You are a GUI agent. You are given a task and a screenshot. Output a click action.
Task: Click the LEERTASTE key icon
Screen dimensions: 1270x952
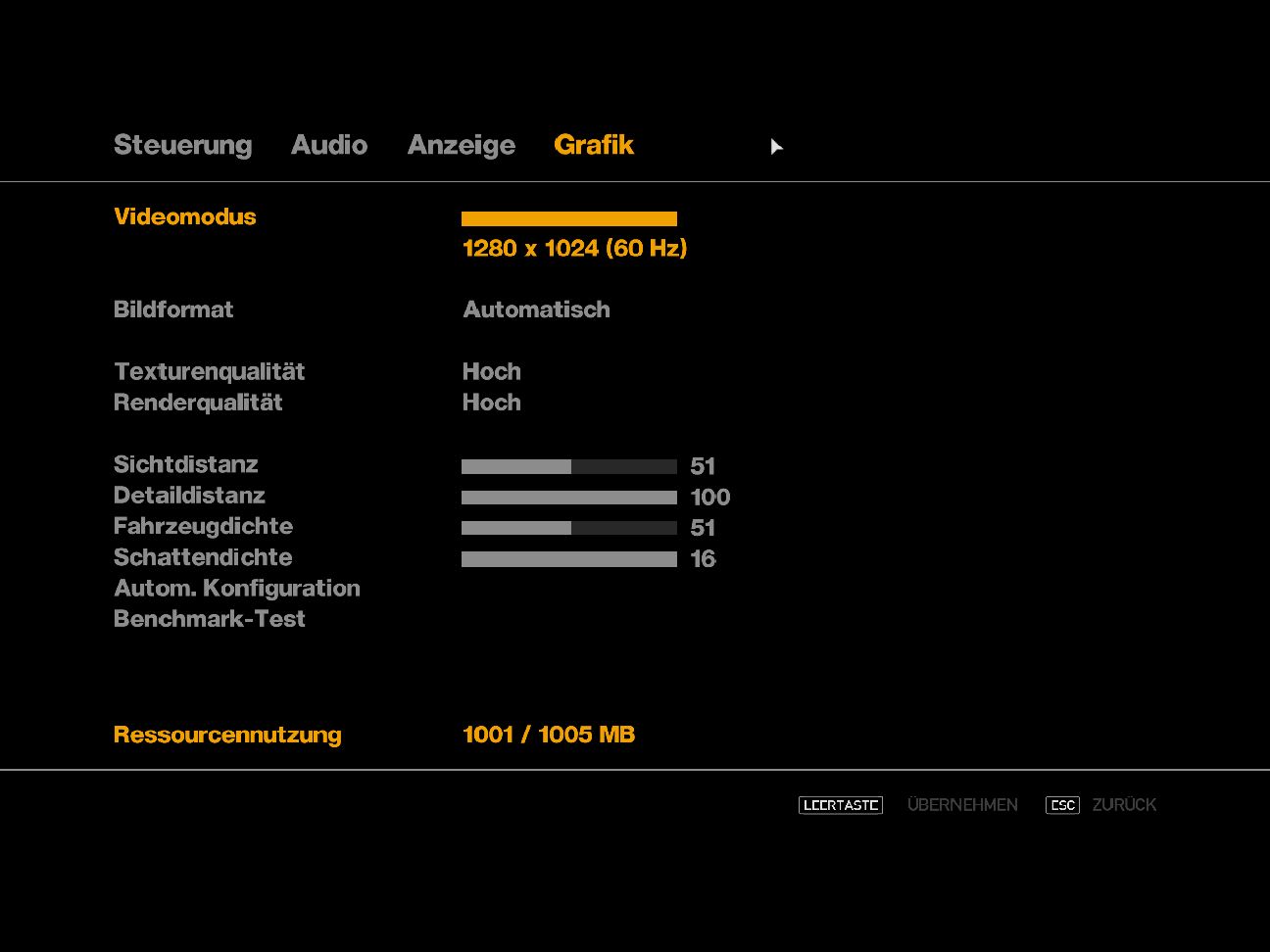pos(841,805)
